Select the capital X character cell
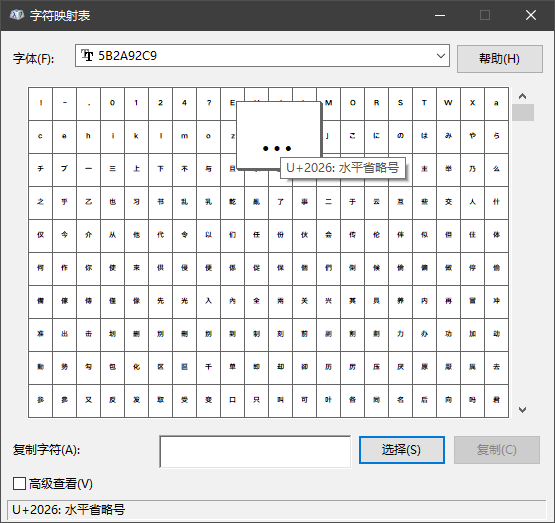The height and width of the screenshot is (523, 555). tap(473, 104)
